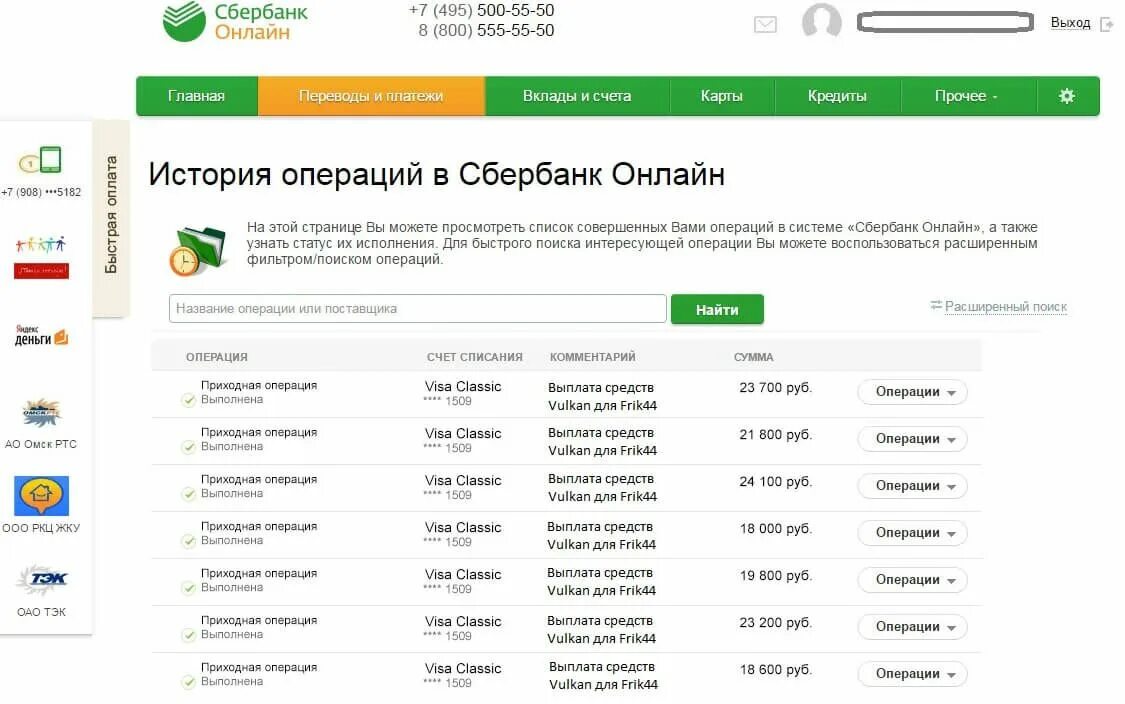
Task: Click phone number 8 (800) 555-55-50
Action: [x=486, y=30]
